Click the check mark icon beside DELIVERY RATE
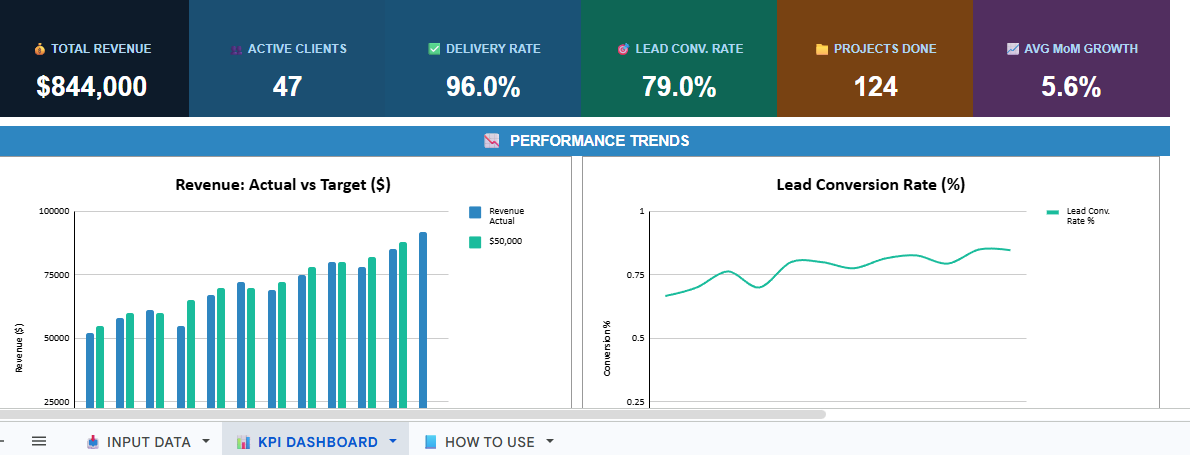Image resolution: width=1190 pixels, height=455 pixels. pyautogui.click(x=434, y=49)
